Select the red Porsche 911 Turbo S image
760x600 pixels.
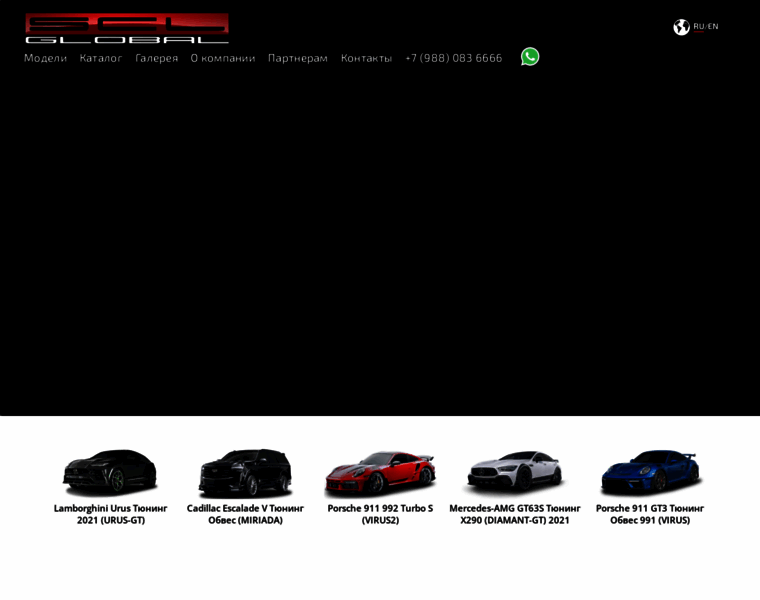tap(380, 474)
